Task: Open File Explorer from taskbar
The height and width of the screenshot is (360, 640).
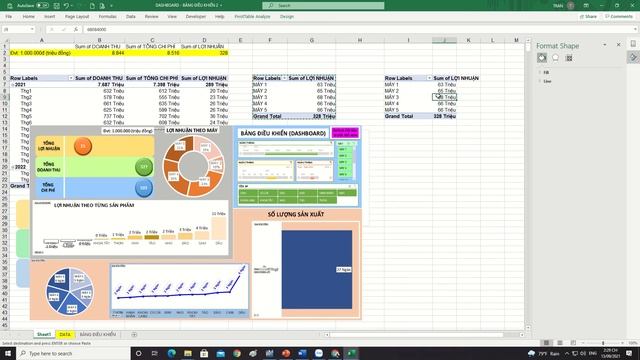Action: coord(188,353)
